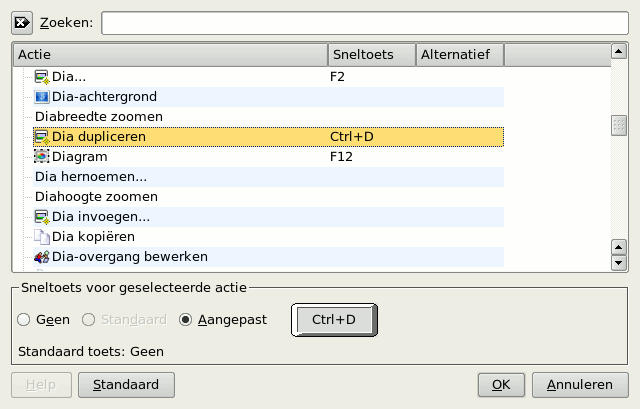
Task: Click the Dia invoegen... icon
Action: (42, 217)
